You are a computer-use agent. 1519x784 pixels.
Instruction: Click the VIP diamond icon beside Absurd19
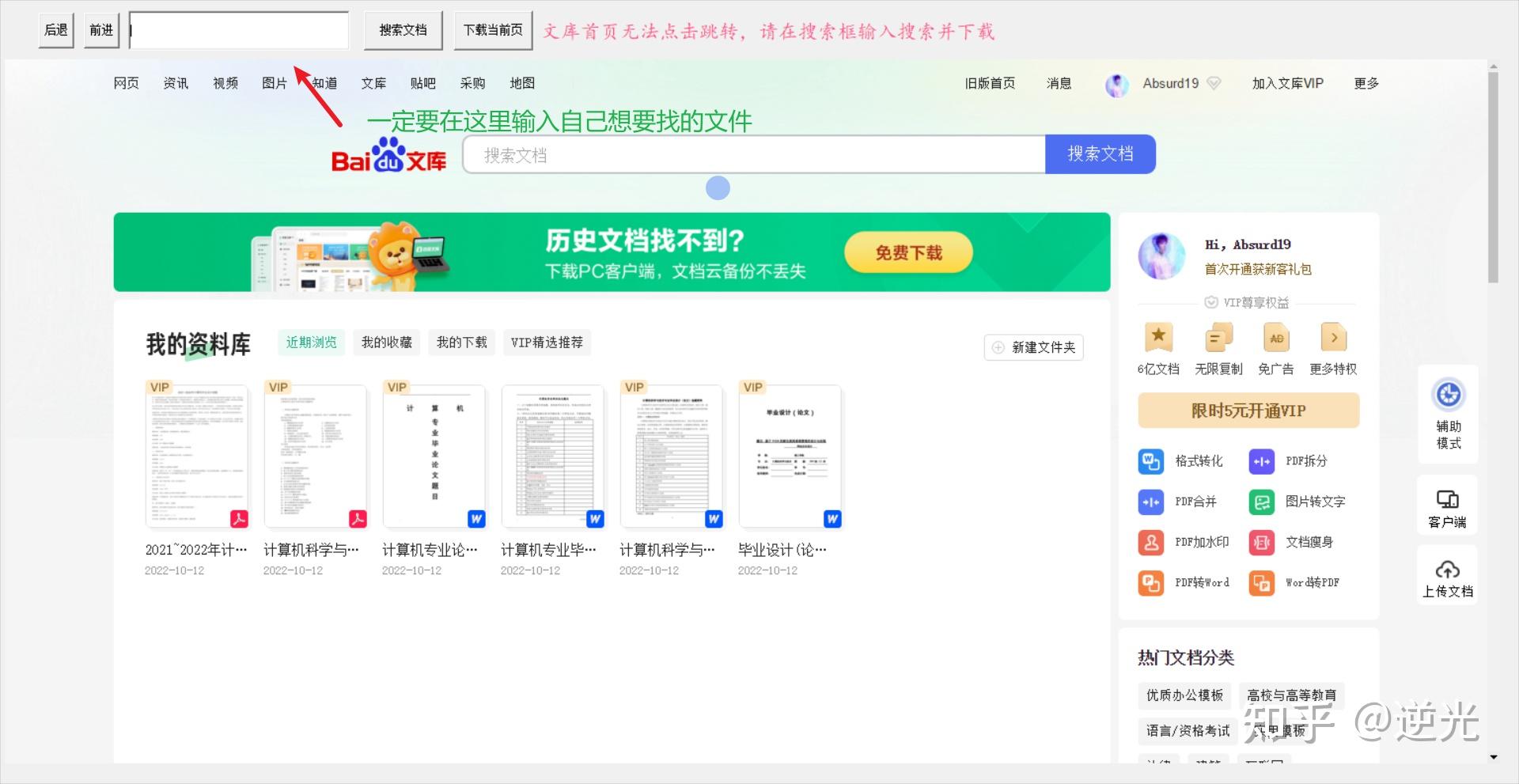[x=1214, y=83]
